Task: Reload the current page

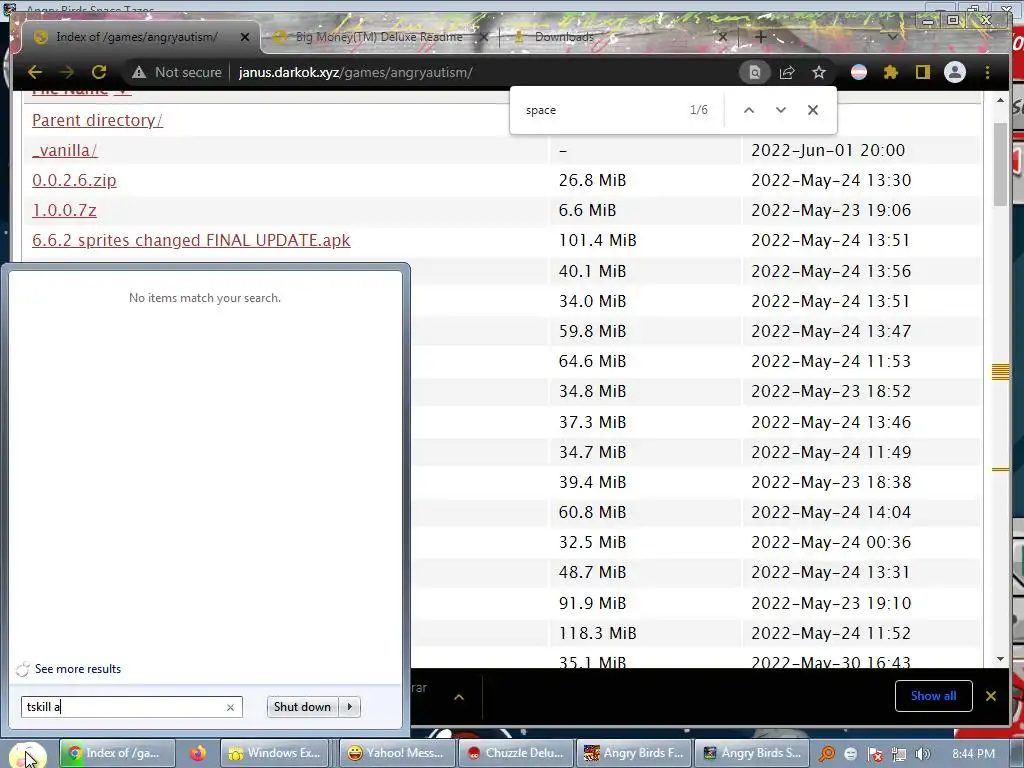Action: coord(99,72)
